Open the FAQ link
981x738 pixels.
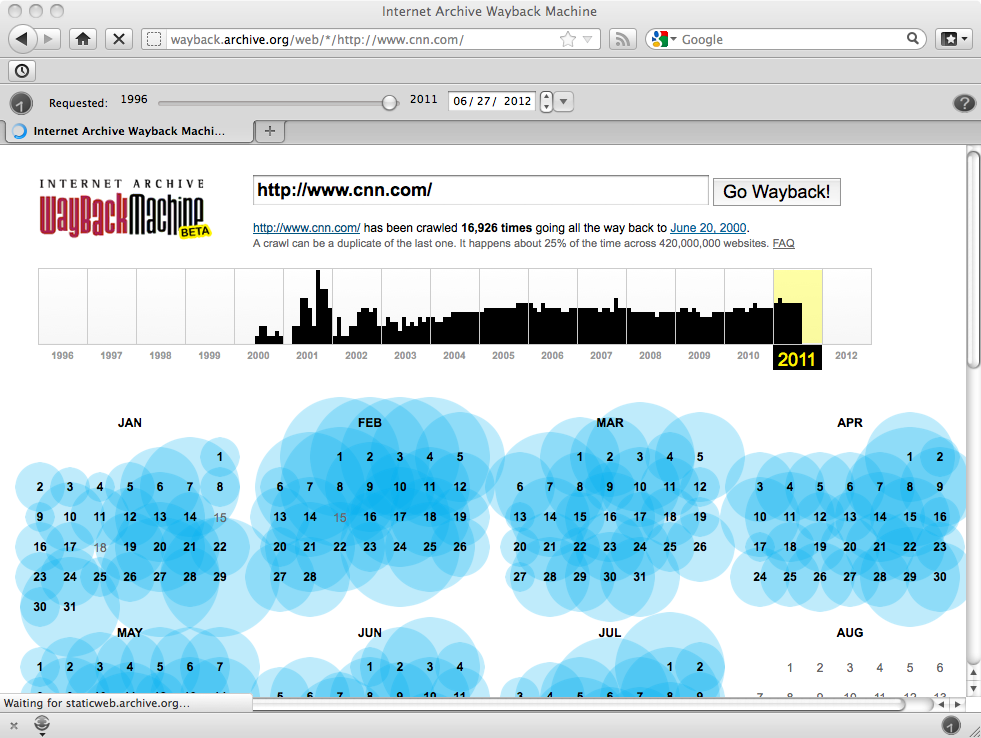(783, 243)
